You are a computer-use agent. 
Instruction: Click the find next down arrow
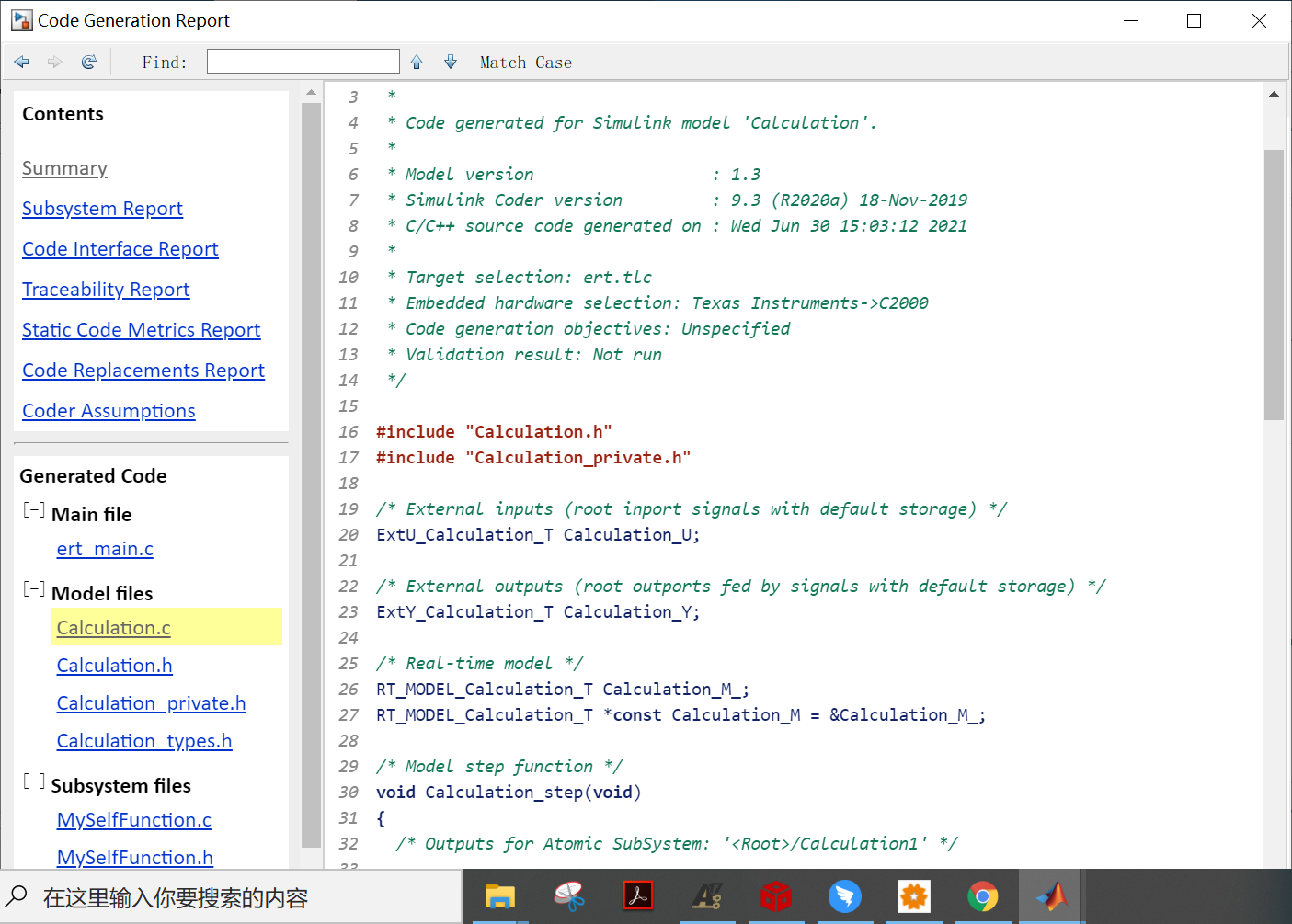[x=450, y=62]
